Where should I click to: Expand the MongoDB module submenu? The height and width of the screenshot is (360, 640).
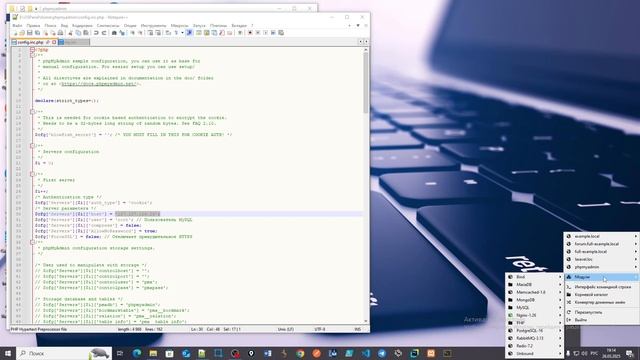534,300
